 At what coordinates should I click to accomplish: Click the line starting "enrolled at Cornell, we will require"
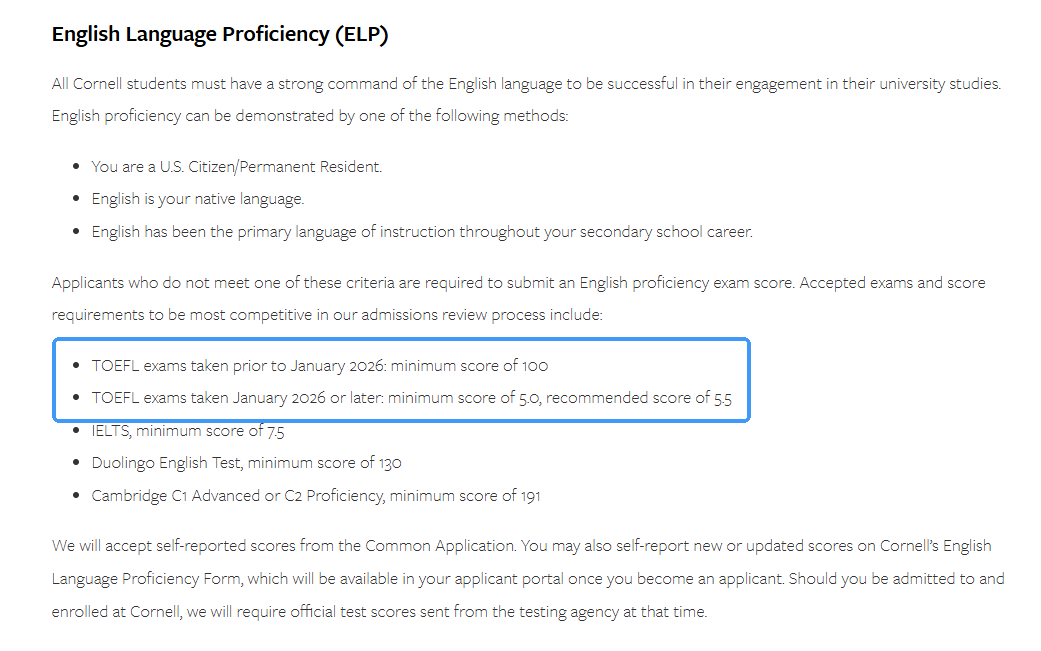[379, 611]
